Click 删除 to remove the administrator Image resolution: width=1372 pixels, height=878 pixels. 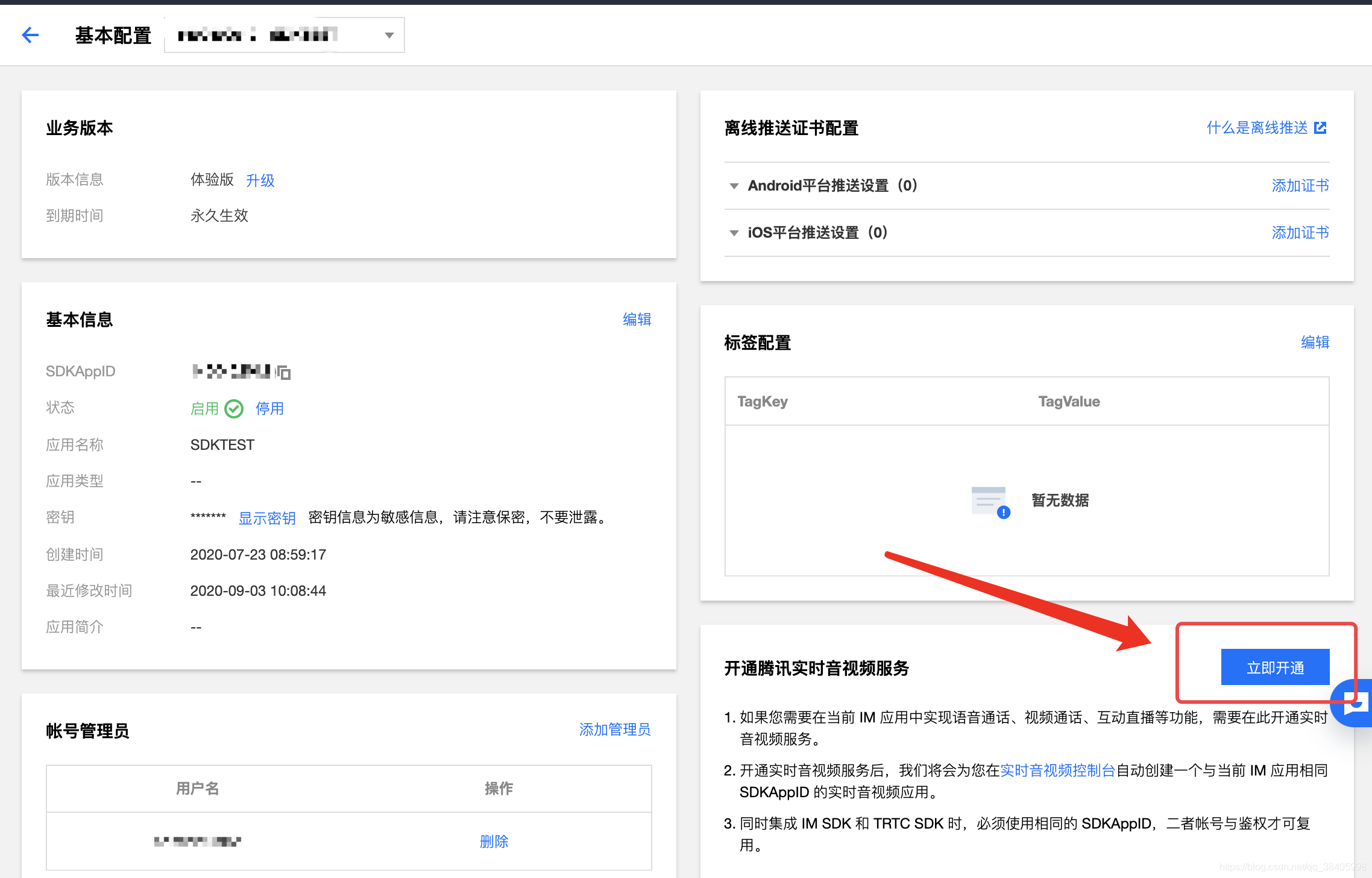[494, 841]
